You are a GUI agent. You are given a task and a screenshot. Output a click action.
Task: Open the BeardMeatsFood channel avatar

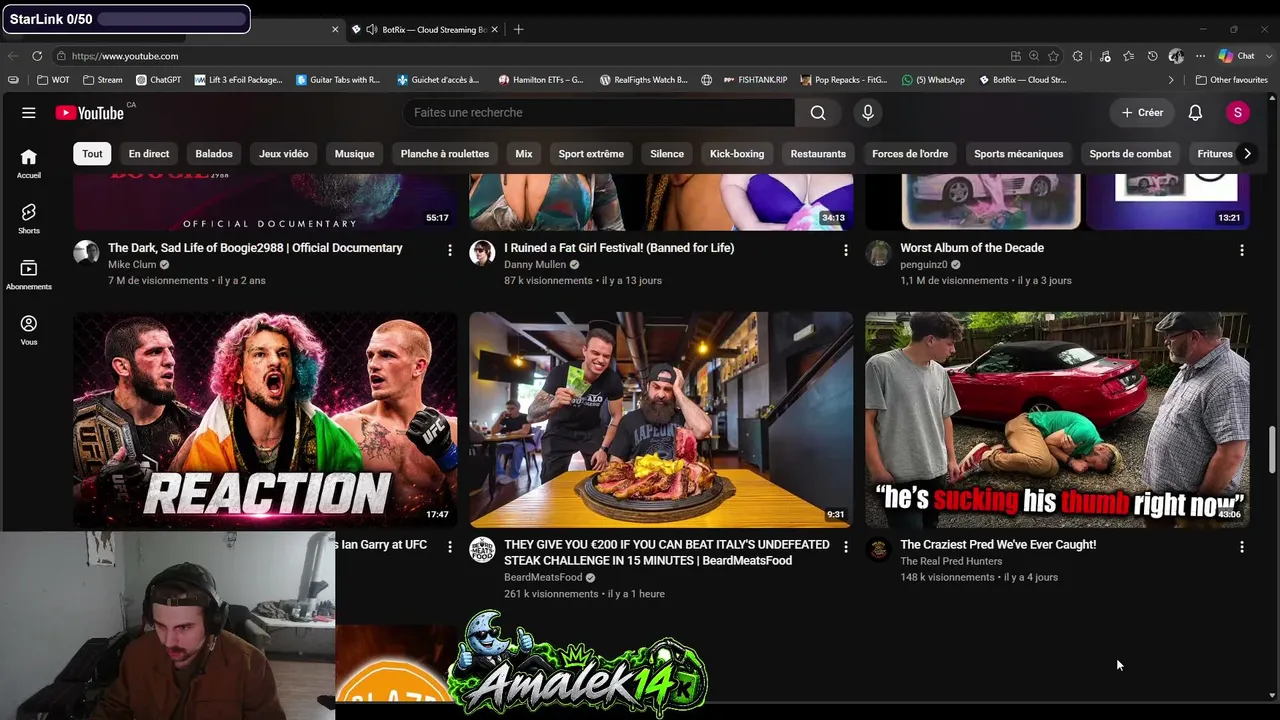(482, 549)
